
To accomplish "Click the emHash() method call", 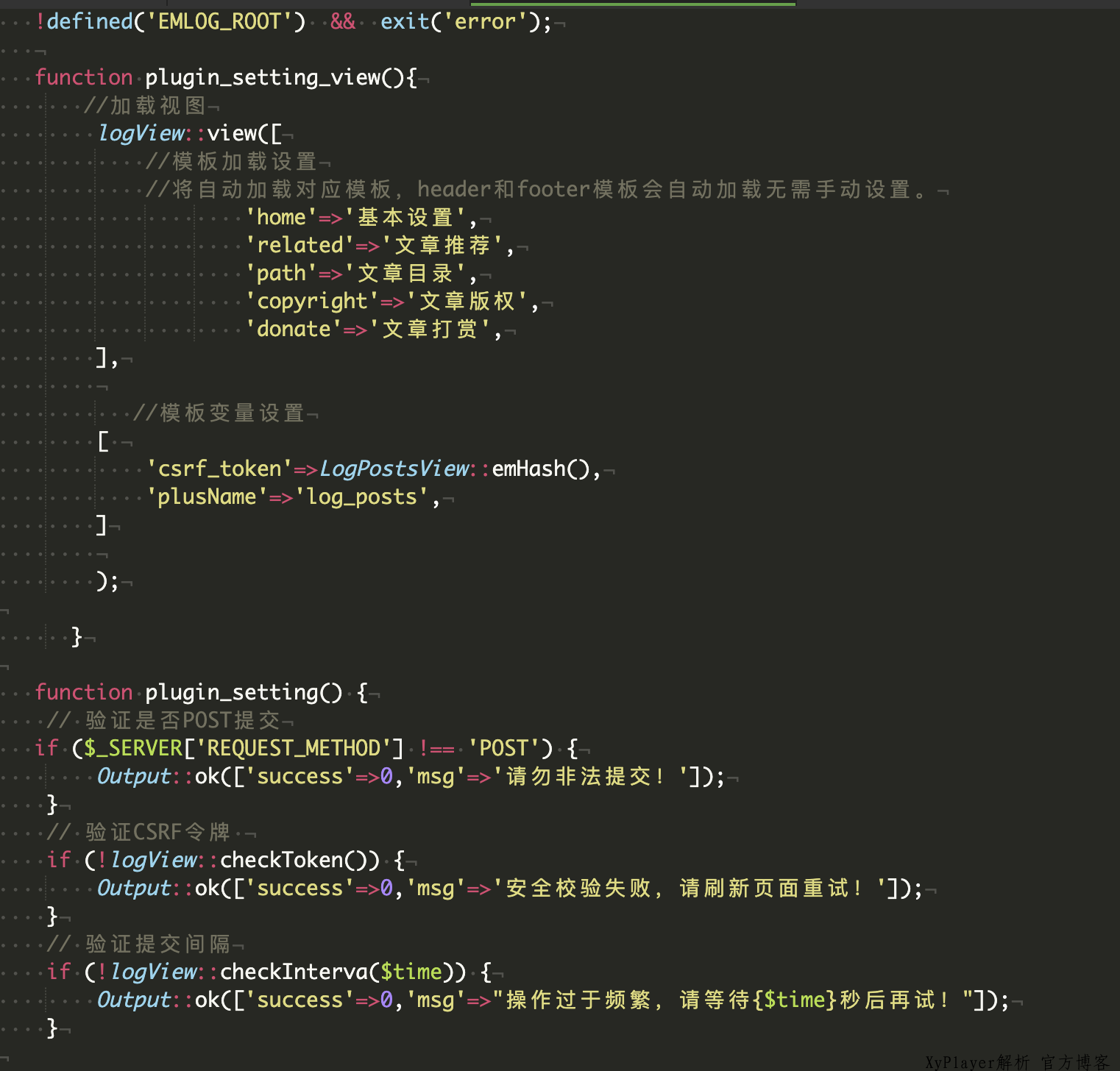I will click(540, 469).
